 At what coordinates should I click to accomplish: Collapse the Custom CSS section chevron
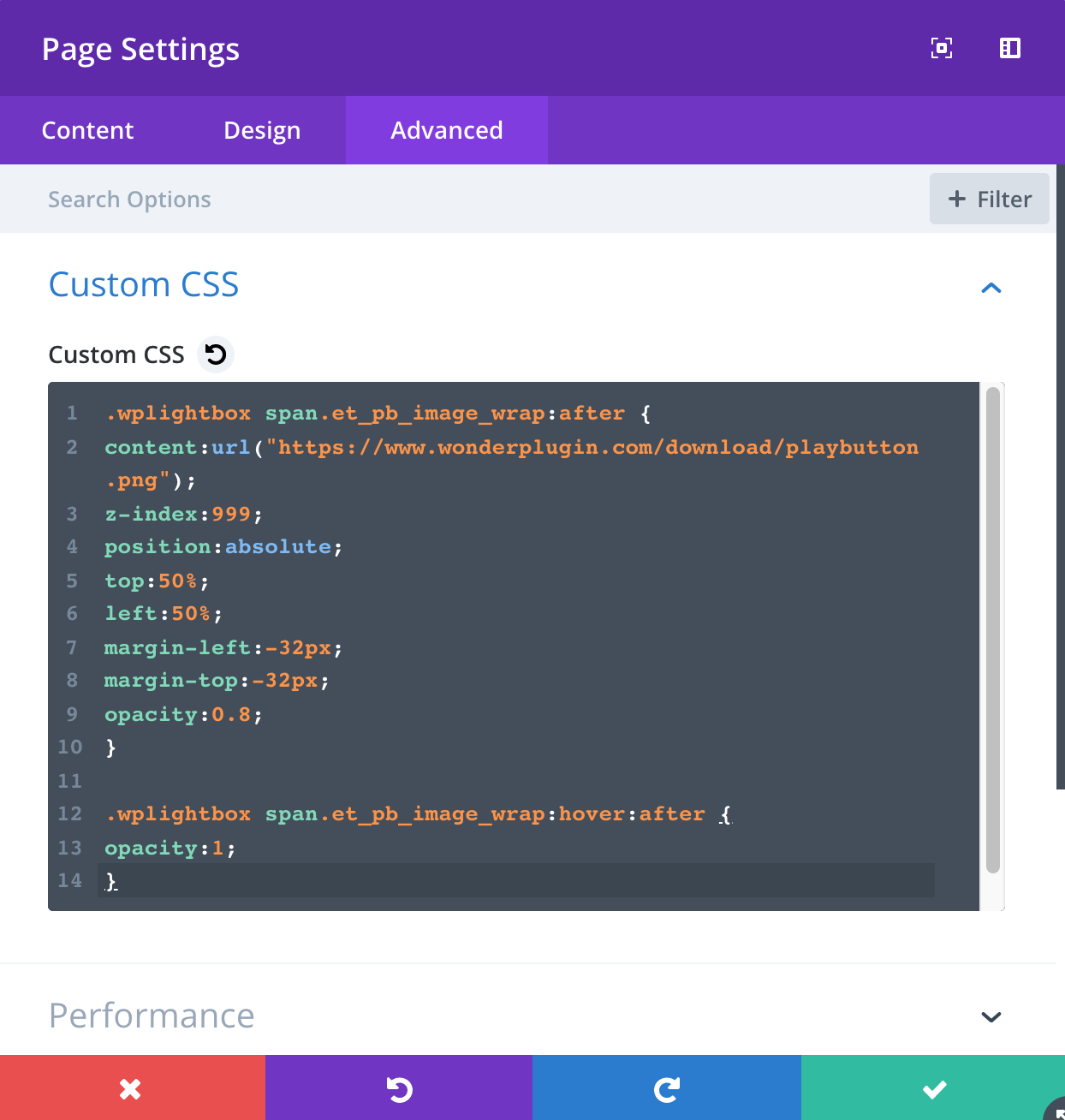pyautogui.click(x=991, y=288)
